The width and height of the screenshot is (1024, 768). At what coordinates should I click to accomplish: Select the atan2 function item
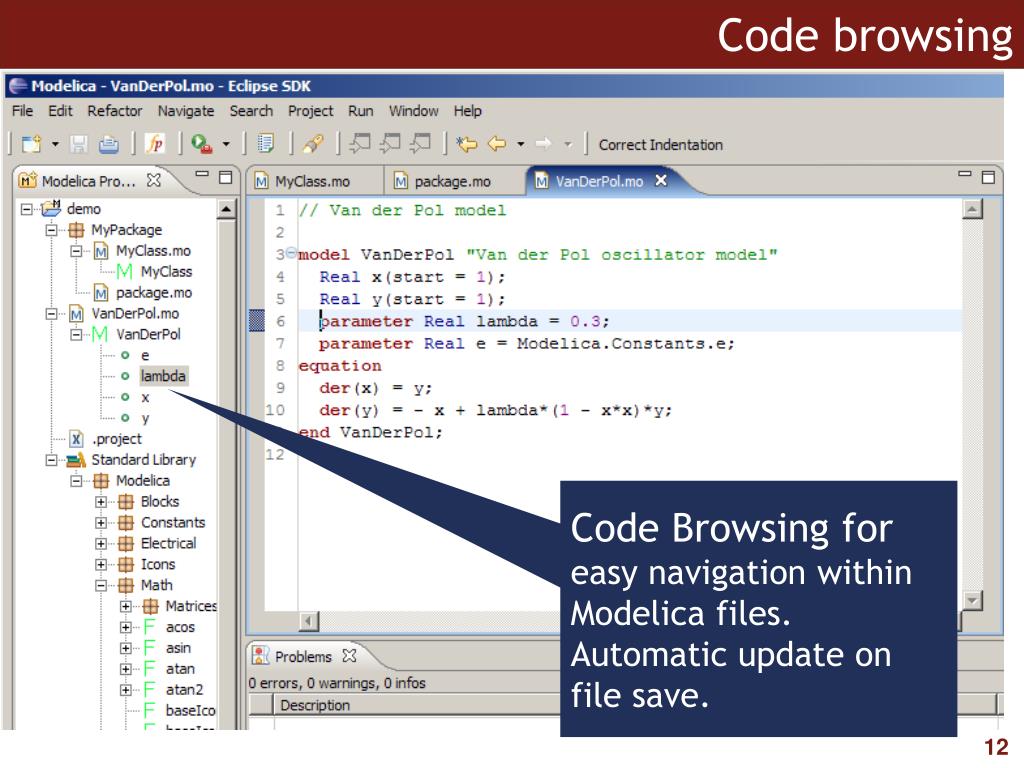(184, 690)
